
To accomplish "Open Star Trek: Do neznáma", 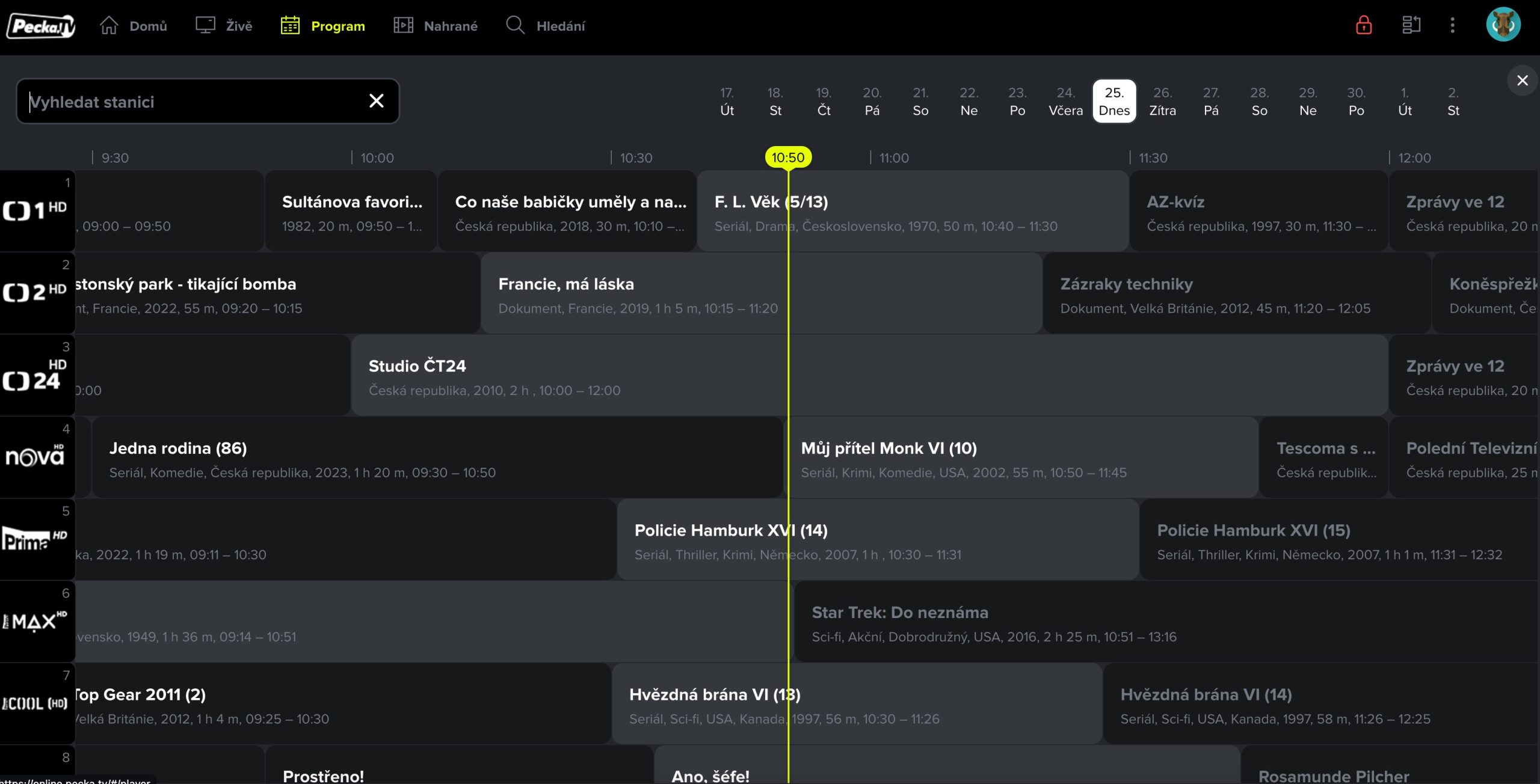I will [x=1167, y=622].
